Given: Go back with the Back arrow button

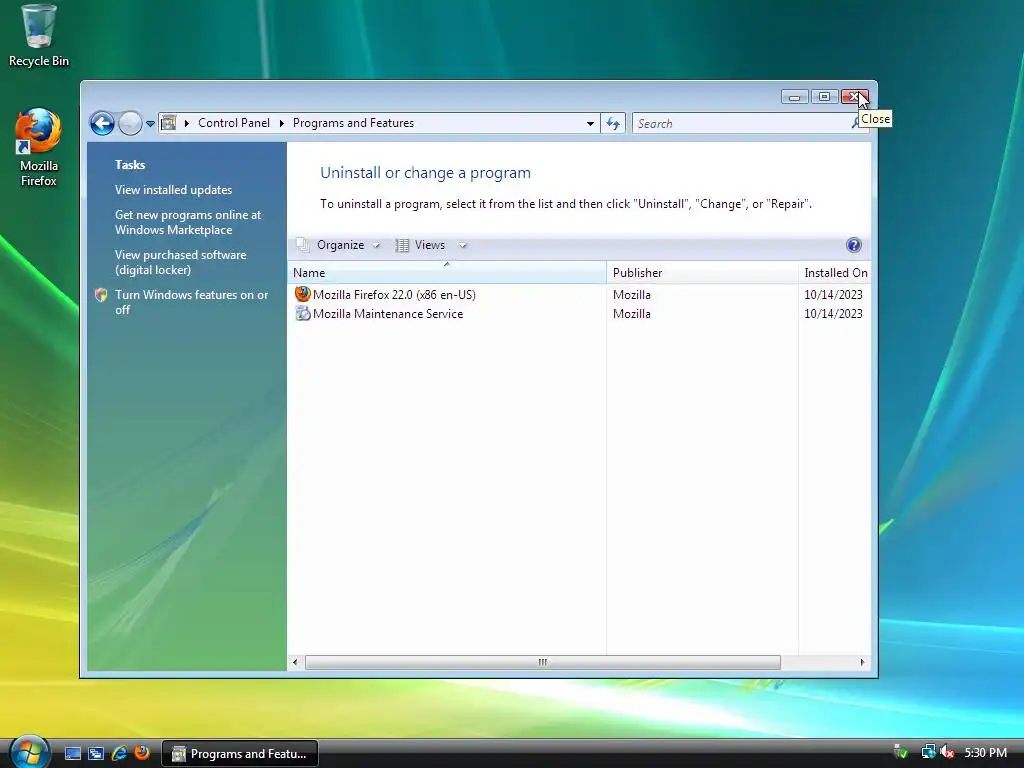Looking at the screenshot, I should click(103, 123).
